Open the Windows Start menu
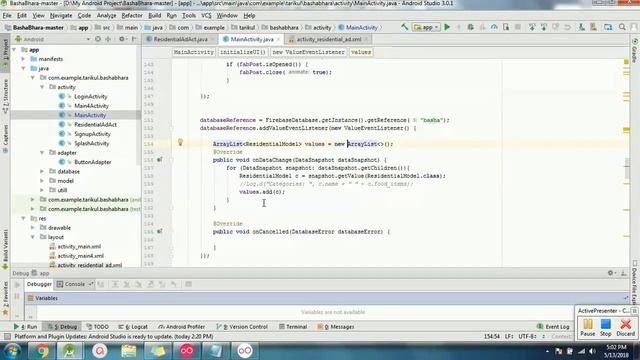 pos(11,351)
